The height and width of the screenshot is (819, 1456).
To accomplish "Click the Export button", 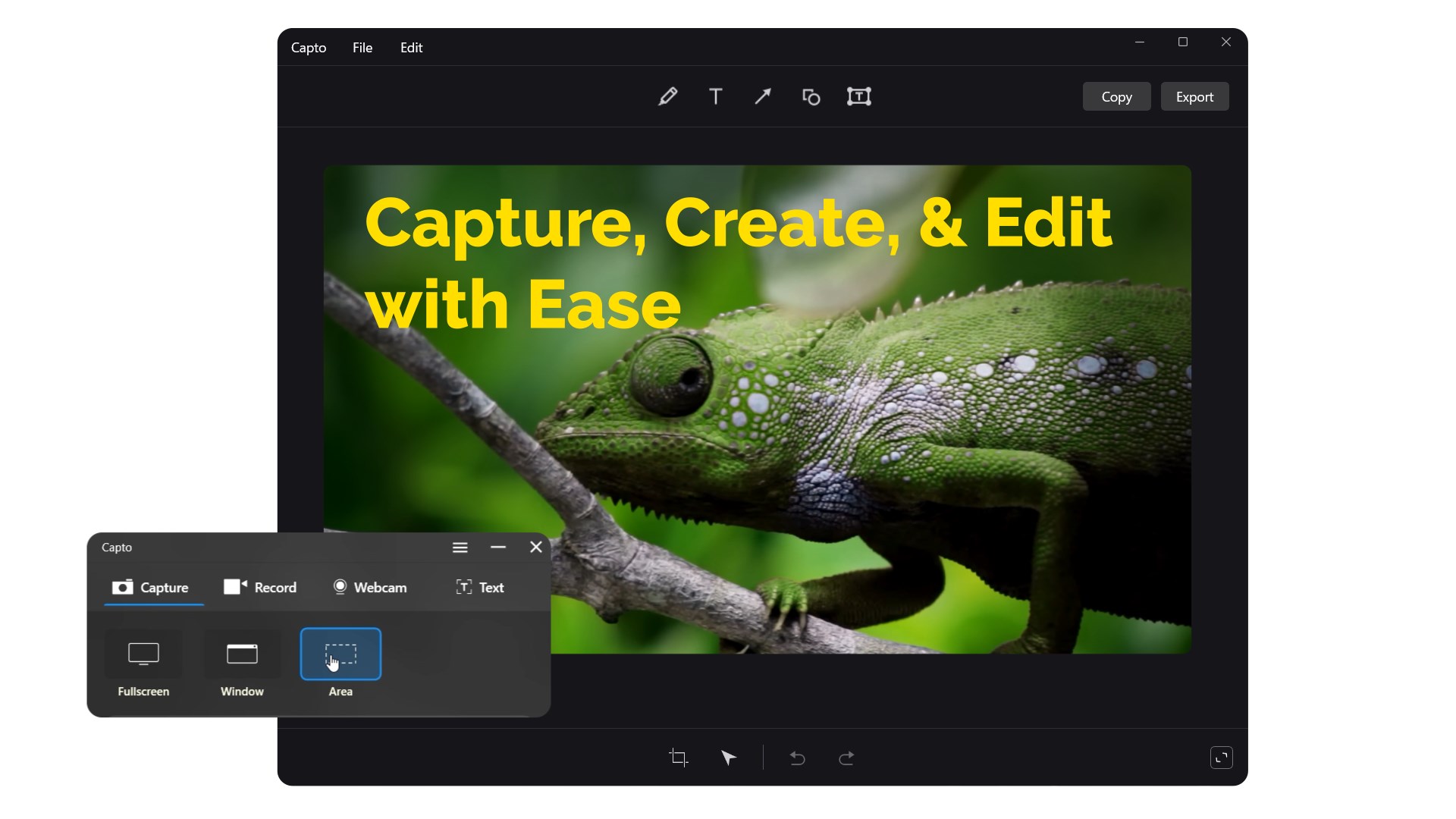I will [1194, 97].
